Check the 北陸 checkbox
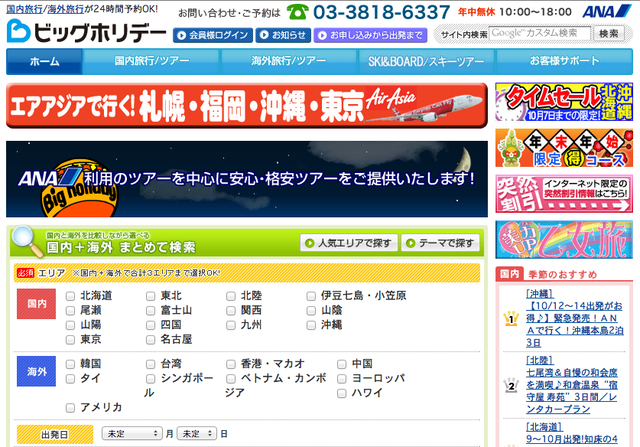Image resolution: width=640 pixels, height=447 pixels. click(x=231, y=296)
